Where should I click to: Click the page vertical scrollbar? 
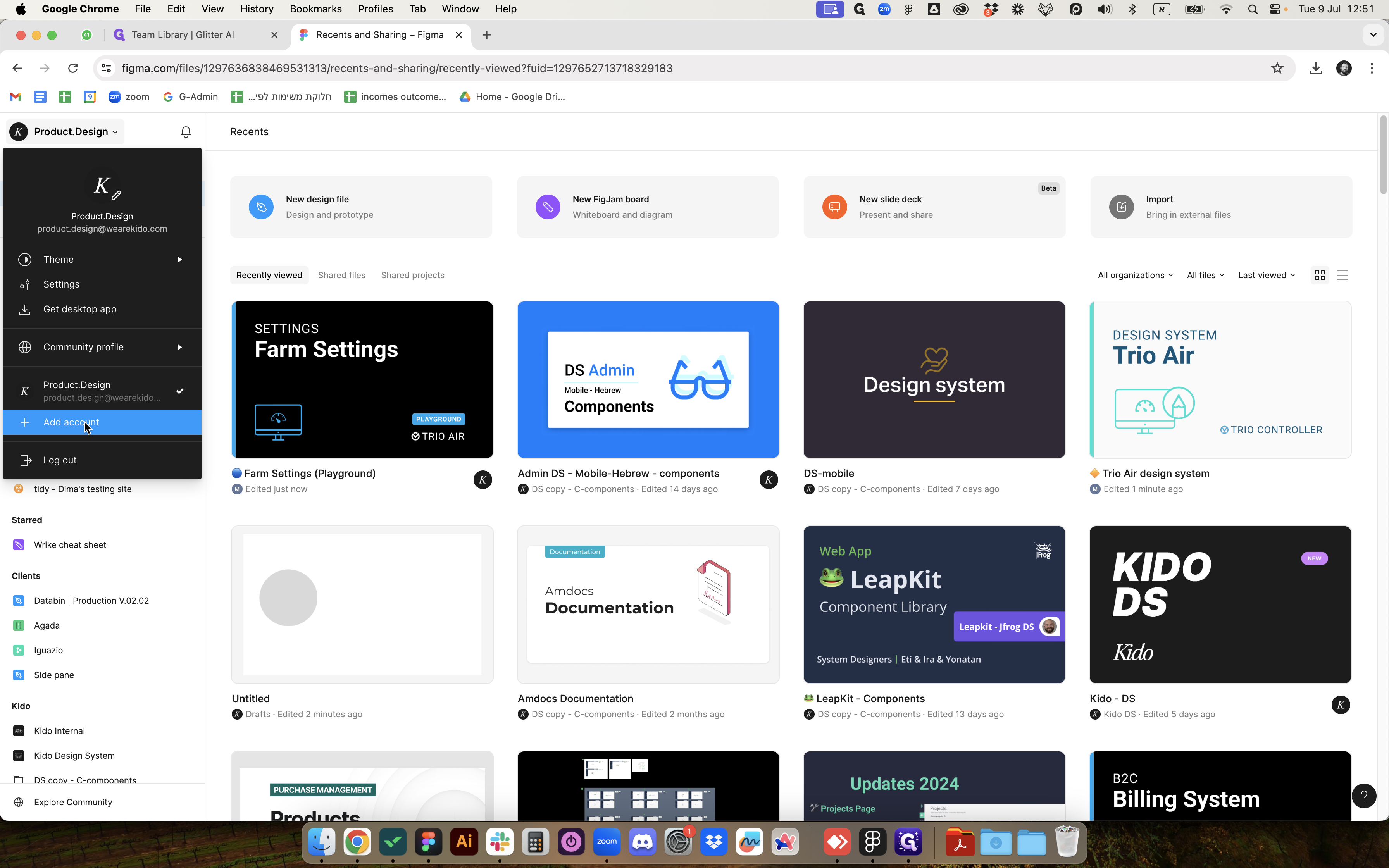1383,155
